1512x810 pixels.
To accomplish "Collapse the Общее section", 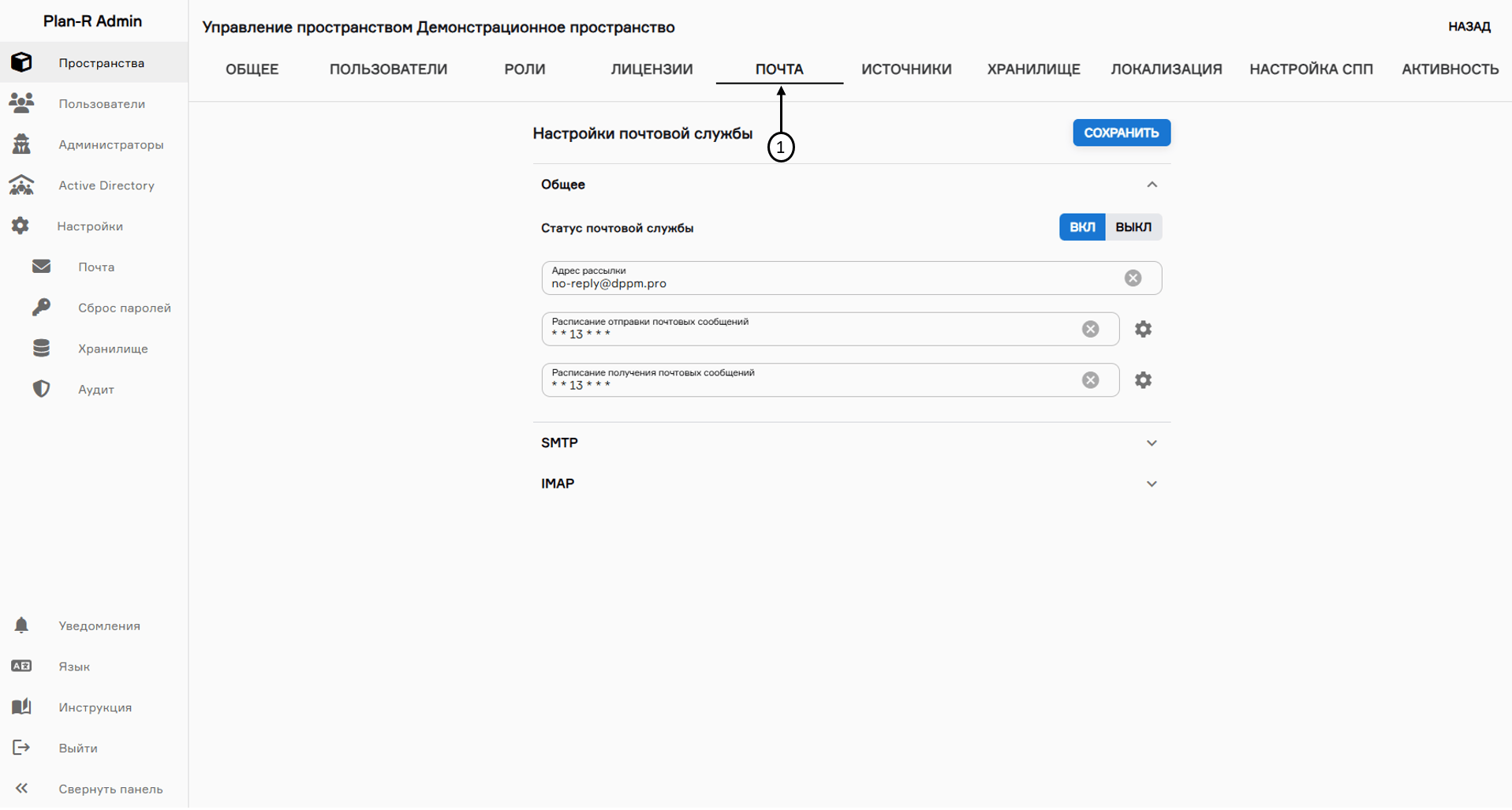I will pos(1152,185).
